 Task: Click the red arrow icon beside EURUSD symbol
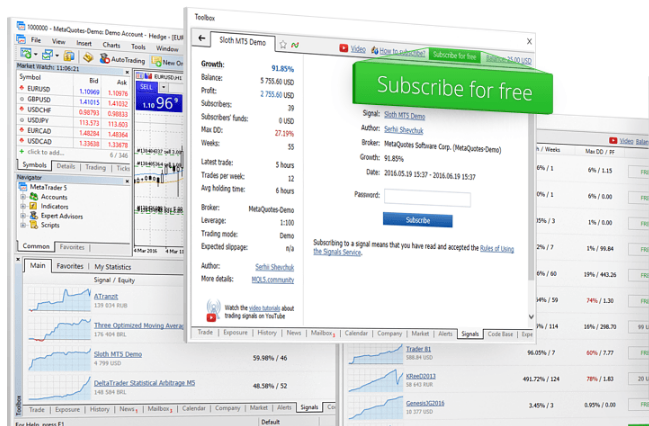(22, 88)
